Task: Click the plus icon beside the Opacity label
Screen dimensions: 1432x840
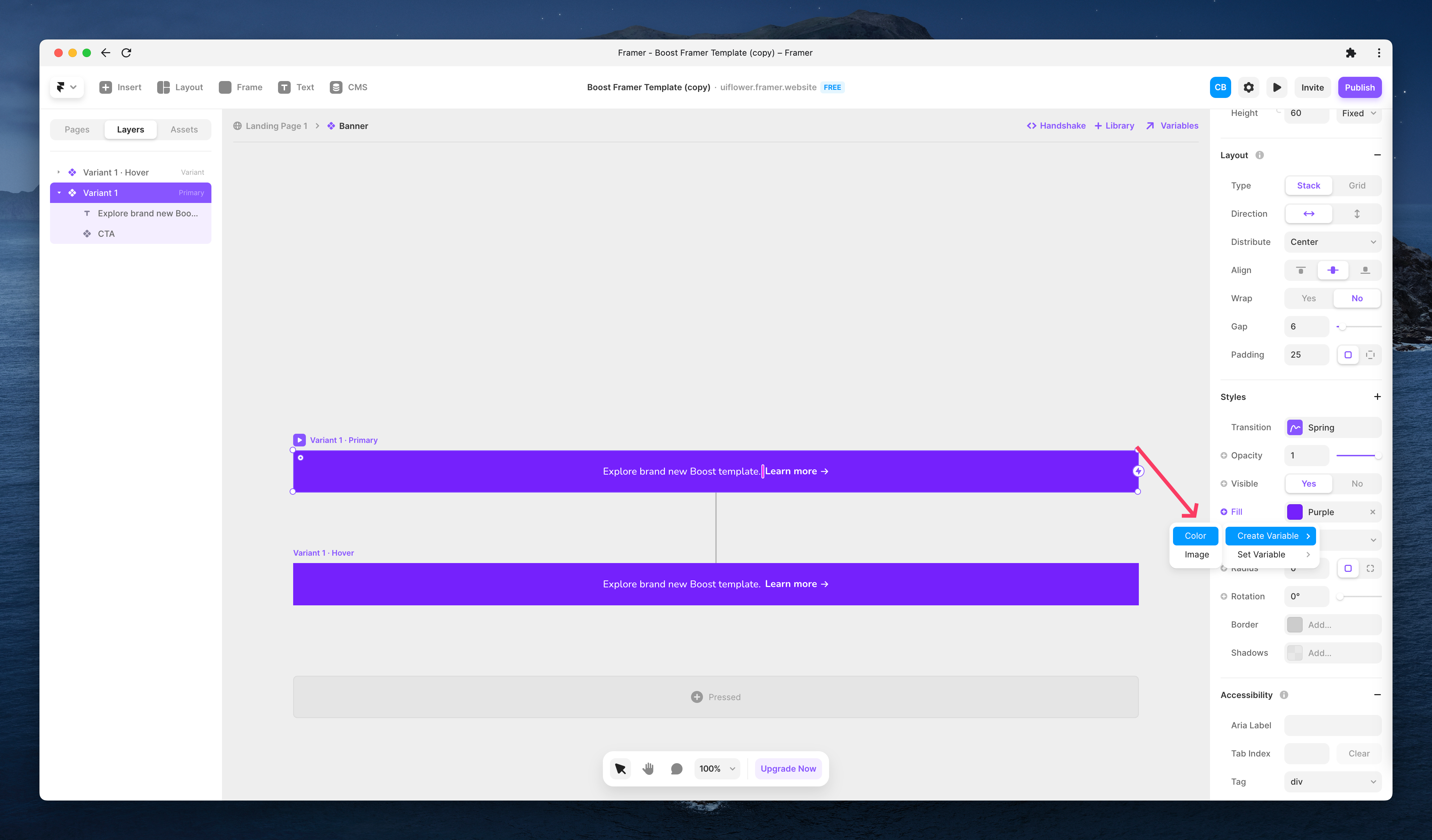Action: (1223, 455)
